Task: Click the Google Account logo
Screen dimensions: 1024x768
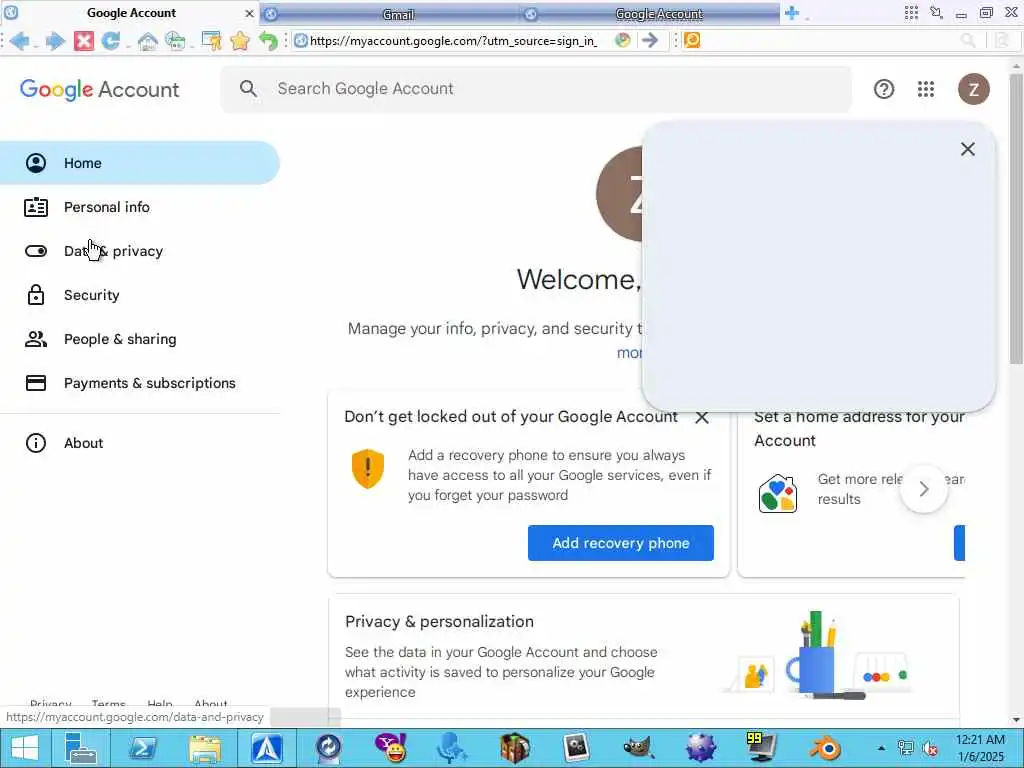Action: click(99, 89)
